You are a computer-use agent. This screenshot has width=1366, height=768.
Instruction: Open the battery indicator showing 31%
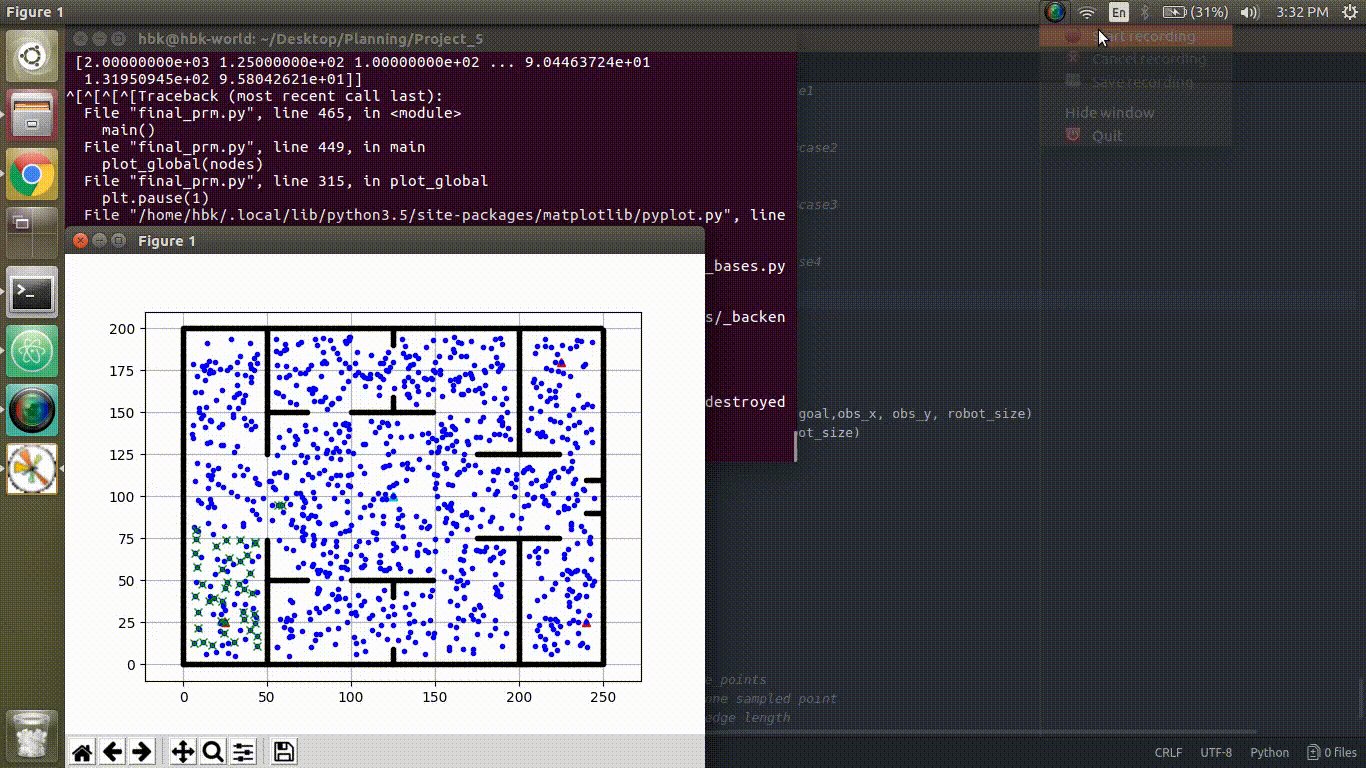(x=1196, y=12)
